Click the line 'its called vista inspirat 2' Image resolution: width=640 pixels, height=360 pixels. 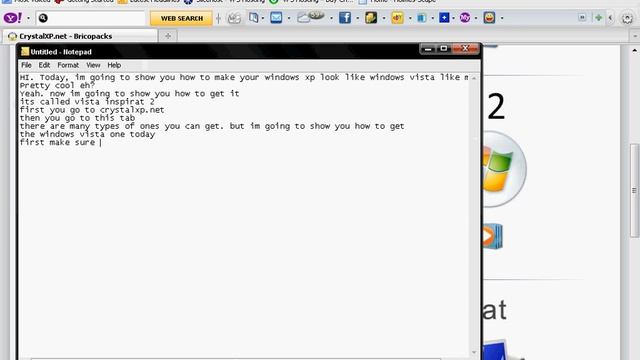(87, 102)
